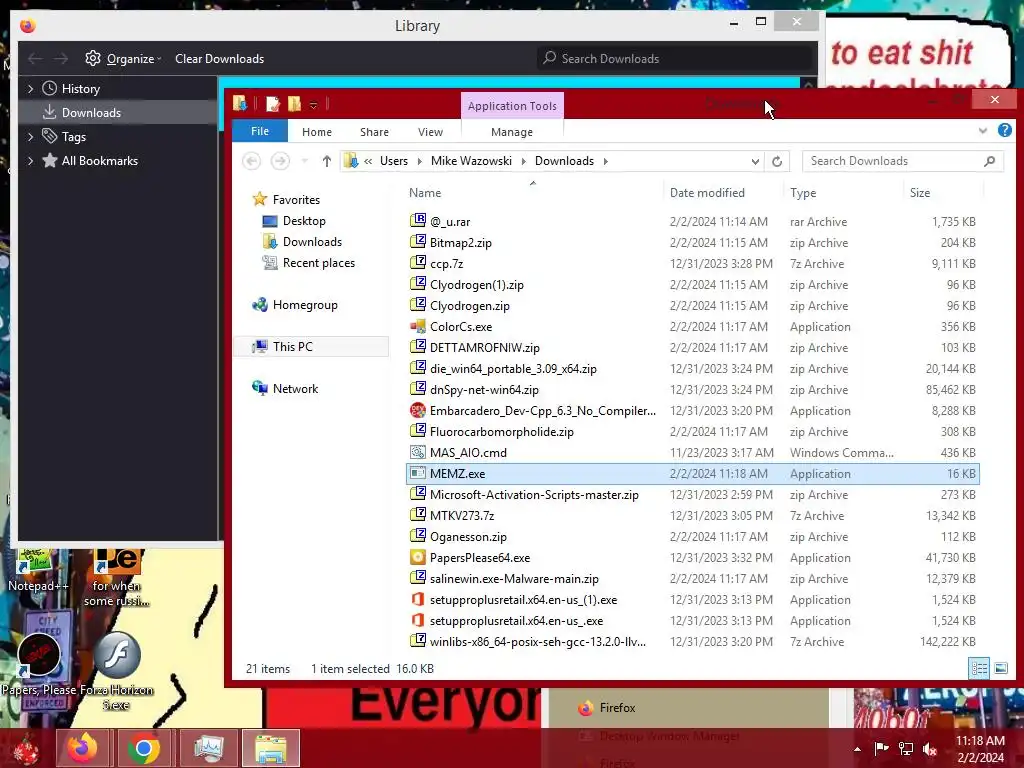Expand the Tags tree in Library
Screen dimensions: 1024x768
pyautogui.click(x=30, y=136)
